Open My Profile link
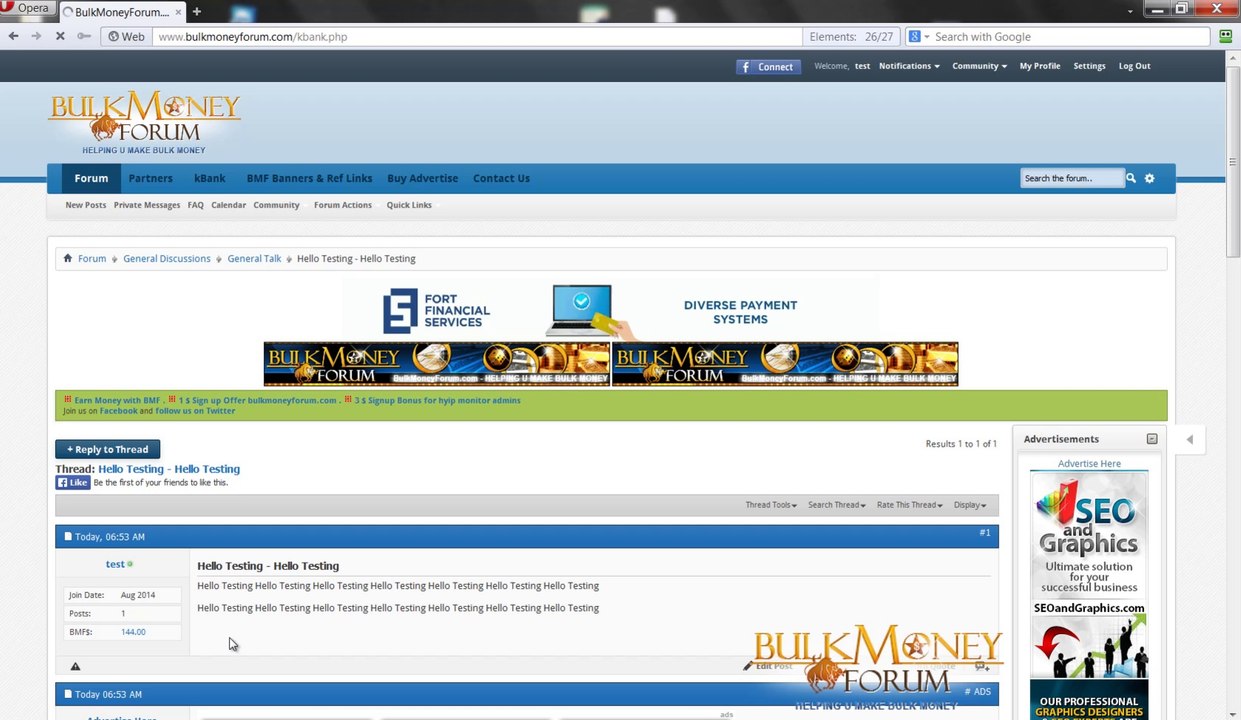 click(x=1040, y=66)
